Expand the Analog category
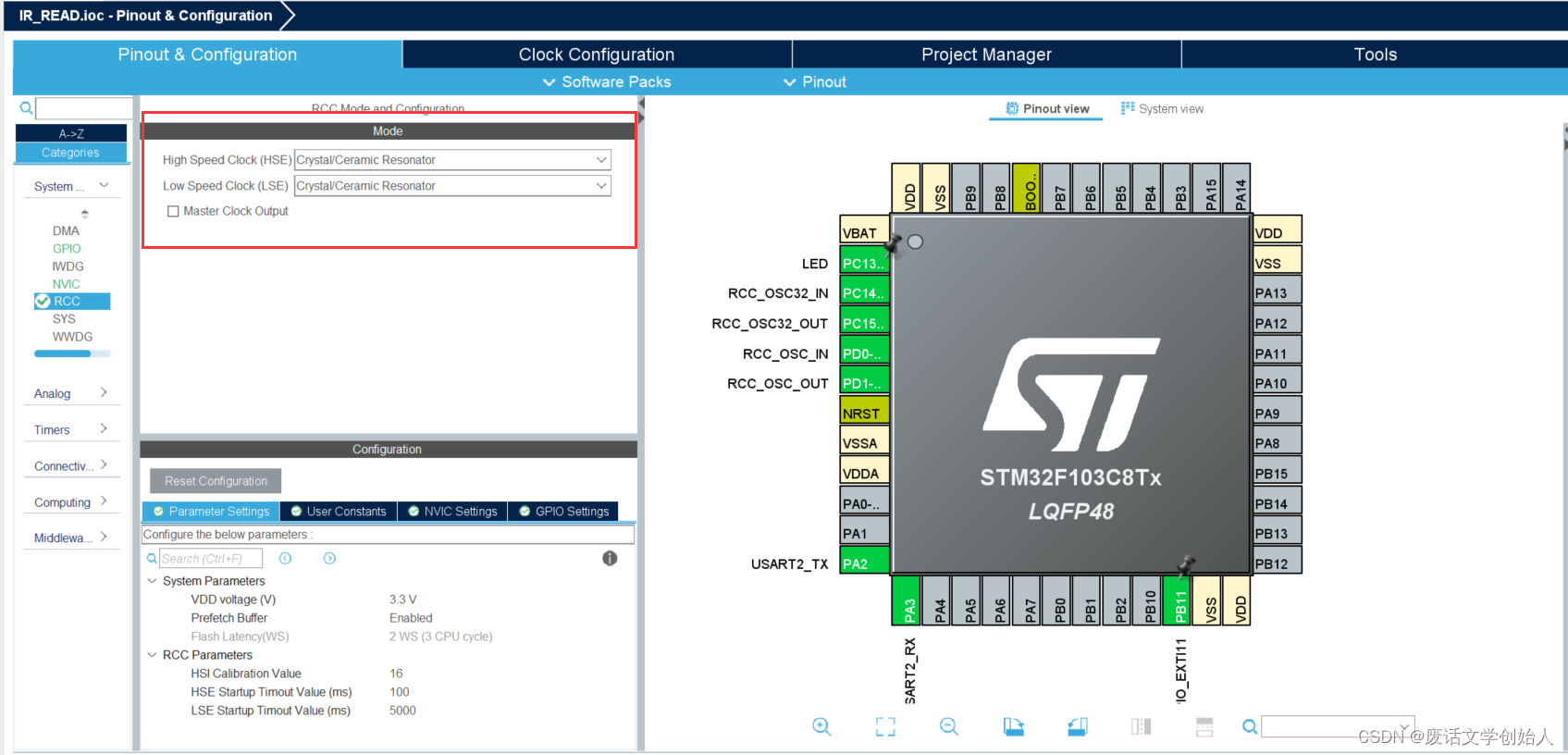Viewport: 1568px width, 755px height. pos(104,392)
